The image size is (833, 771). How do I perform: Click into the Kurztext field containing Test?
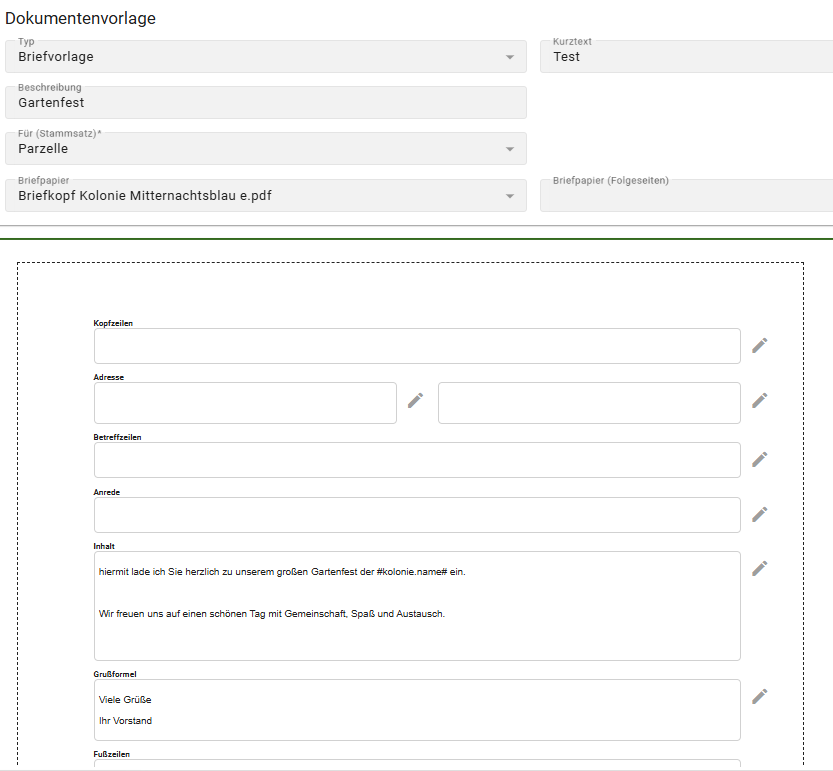(x=686, y=57)
